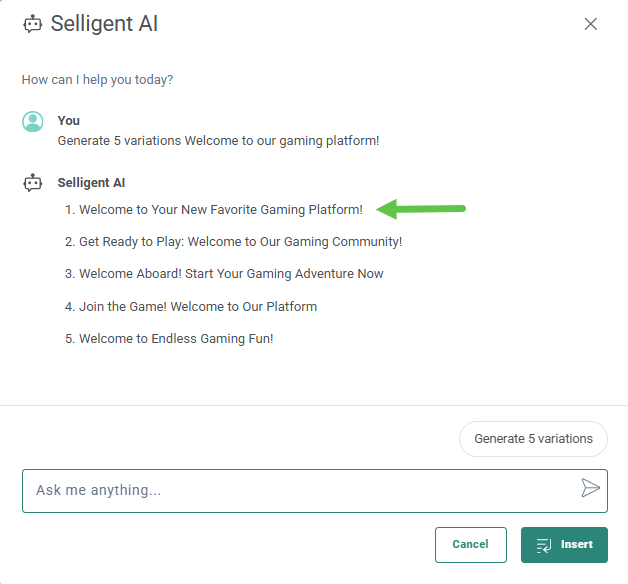This screenshot has height=584, width=628.
Task: Click the Generate 5 variations suggestion chip
Action: coord(533,439)
